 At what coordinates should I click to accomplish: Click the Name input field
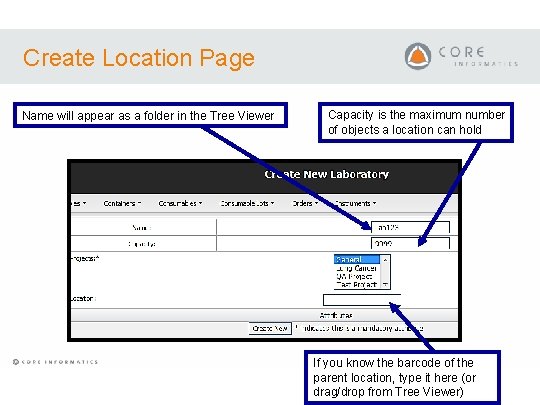[410, 227]
